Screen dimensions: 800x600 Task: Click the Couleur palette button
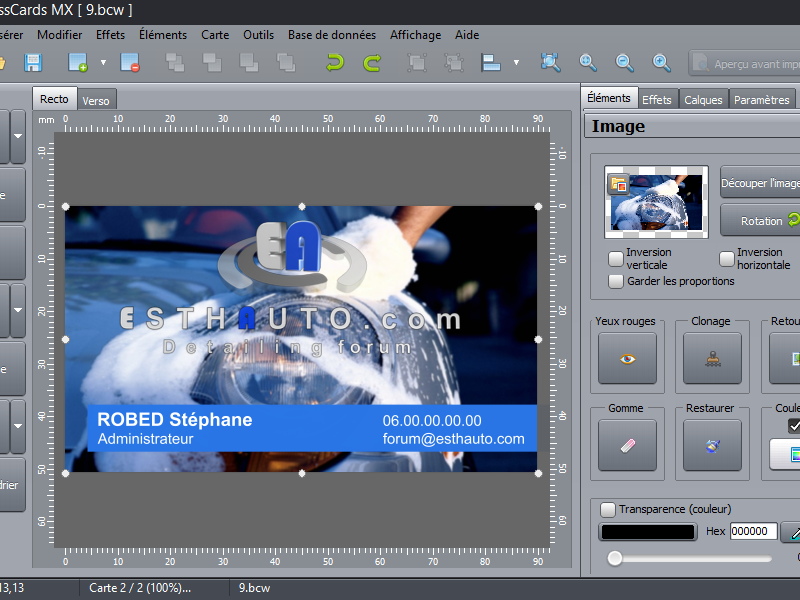(x=786, y=454)
